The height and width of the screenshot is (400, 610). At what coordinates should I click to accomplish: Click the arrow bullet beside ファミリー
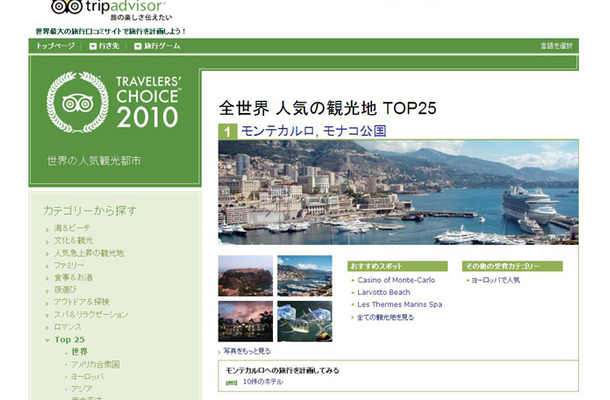[47, 267]
